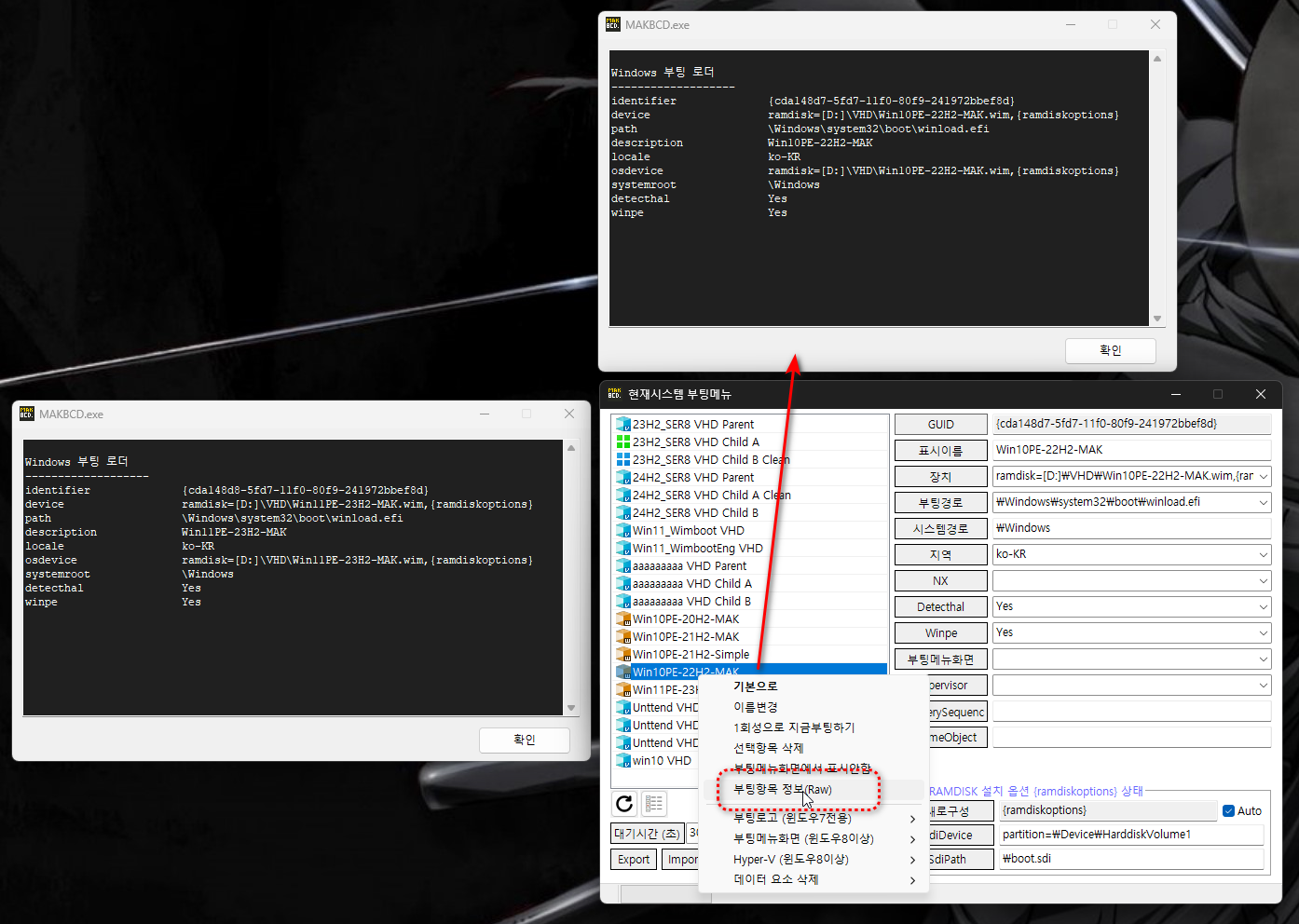Viewport: 1299px width, 924px height.
Task: Click the icon of aaaaaaaaa VHD Parent entry
Action: 623,566
